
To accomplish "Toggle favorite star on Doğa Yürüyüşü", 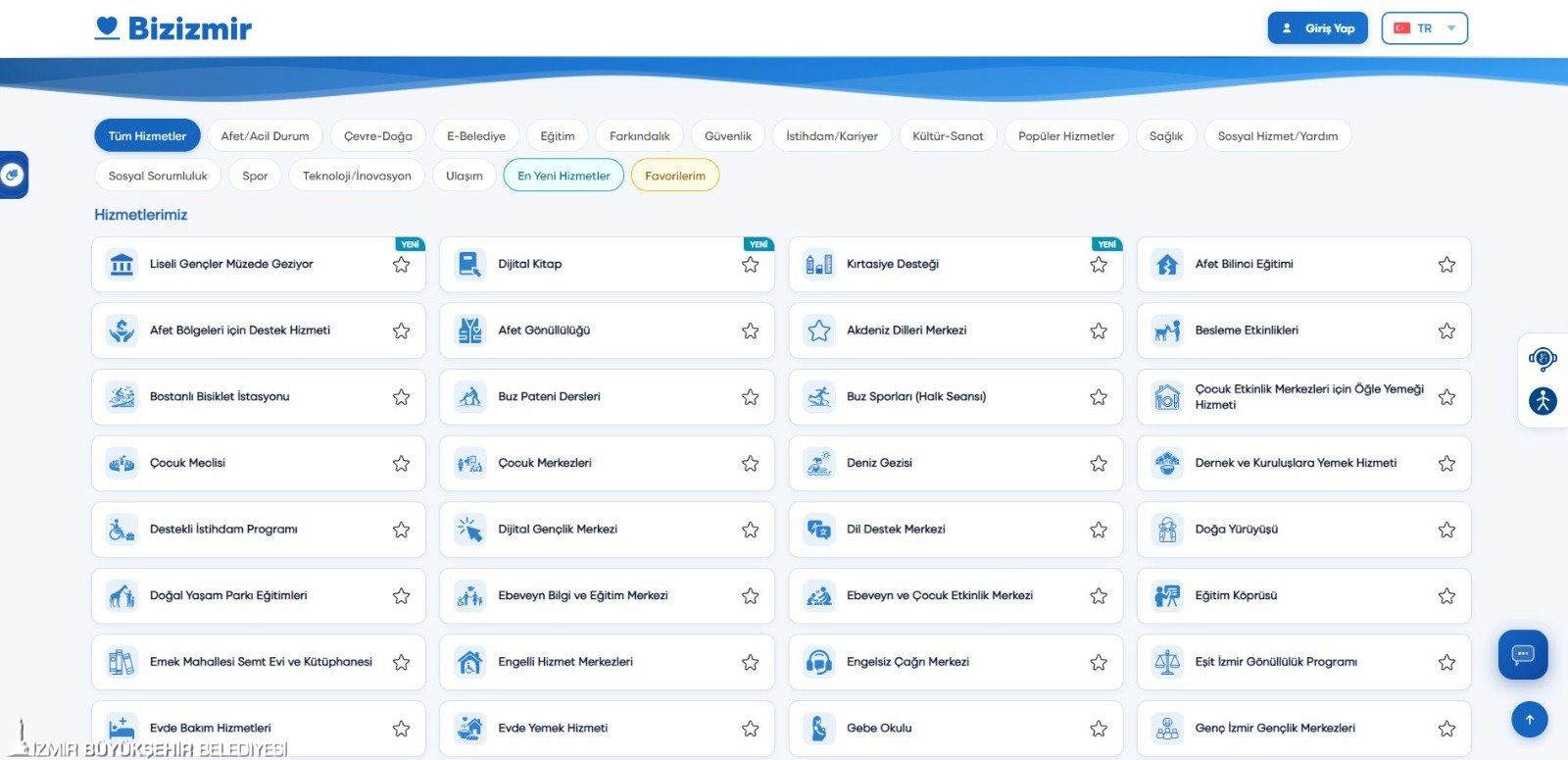I will point(1446,530).
